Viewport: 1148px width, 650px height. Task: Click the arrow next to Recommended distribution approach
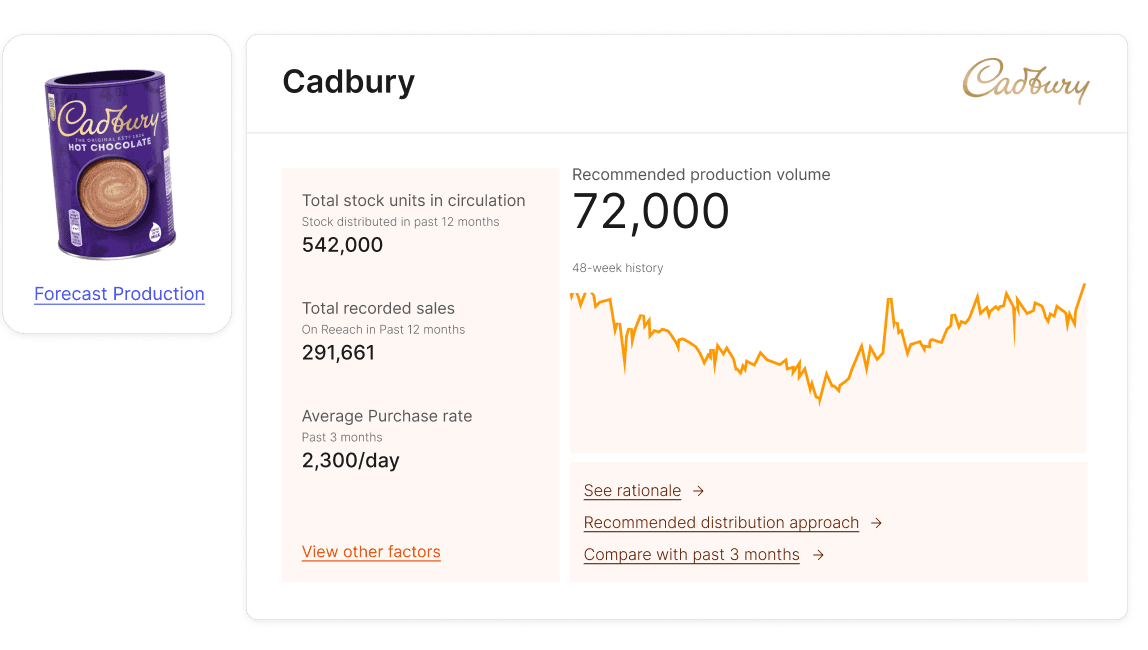pyautogui.click(x=876, y=523)
